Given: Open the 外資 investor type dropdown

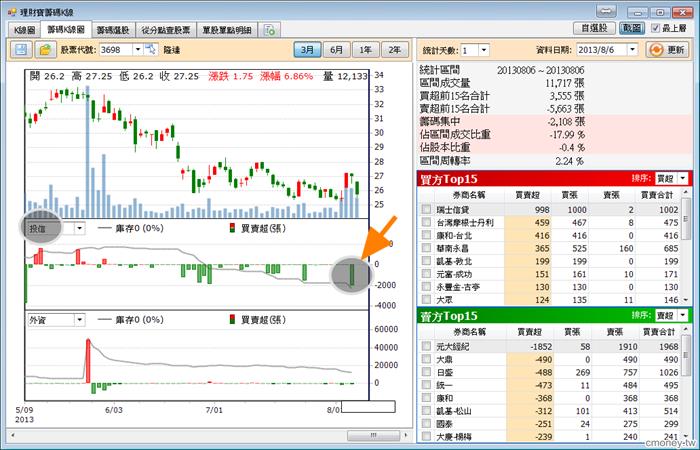Looking at the screenshot, I should [x=79, y=320].
